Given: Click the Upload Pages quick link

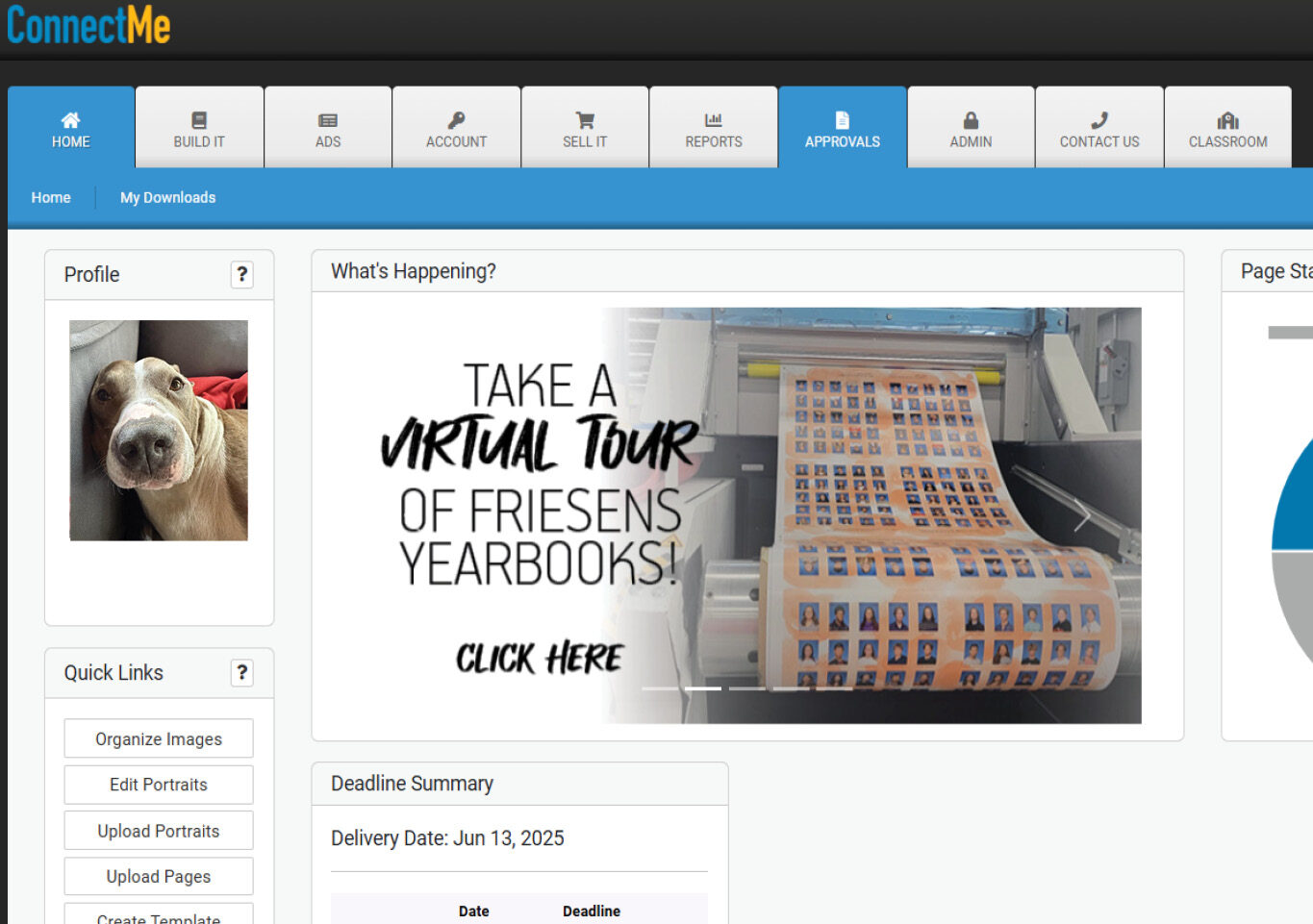Looking at the screenshot, I should point(159,876).
